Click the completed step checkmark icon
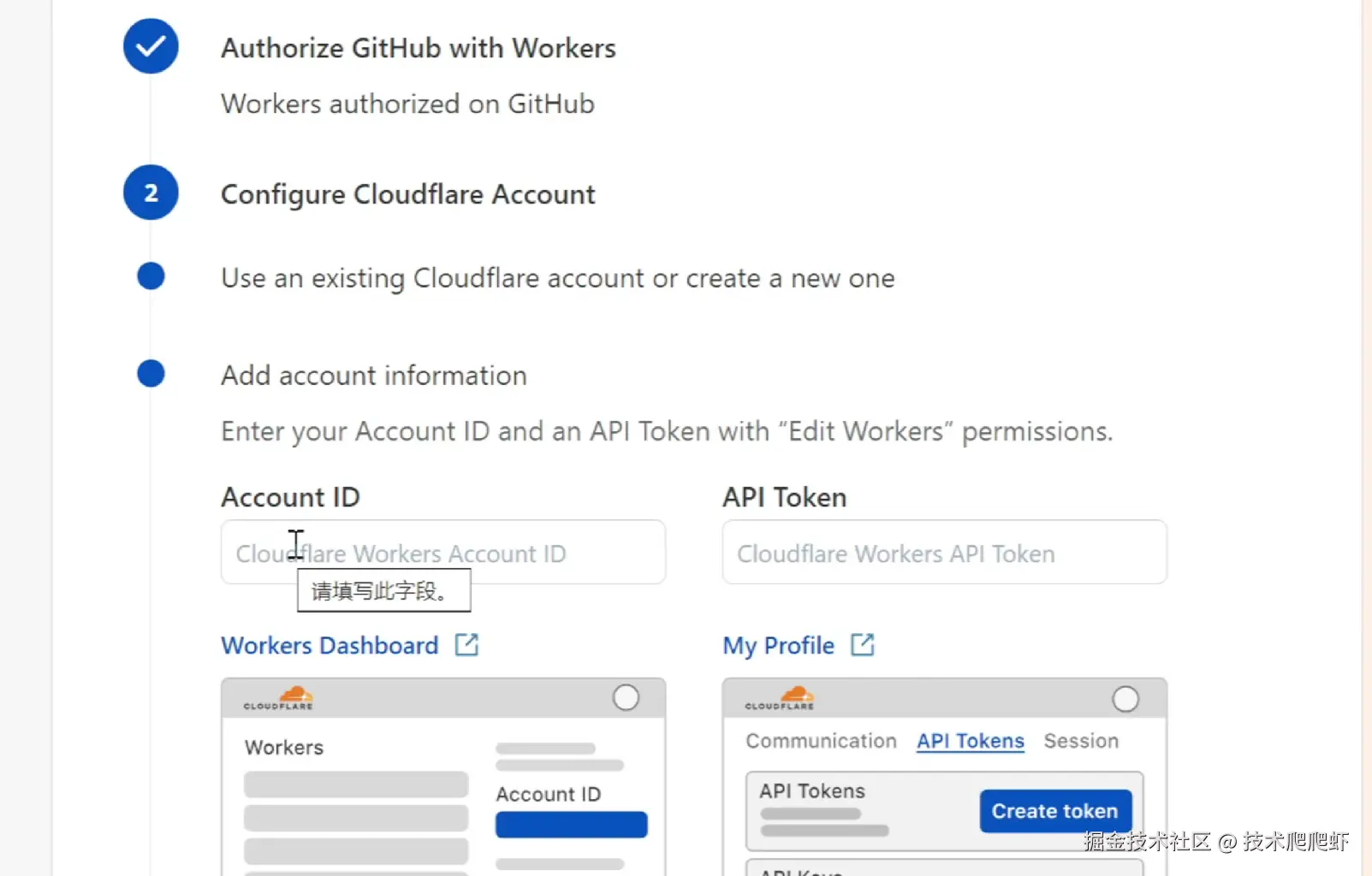 (151, 46)
